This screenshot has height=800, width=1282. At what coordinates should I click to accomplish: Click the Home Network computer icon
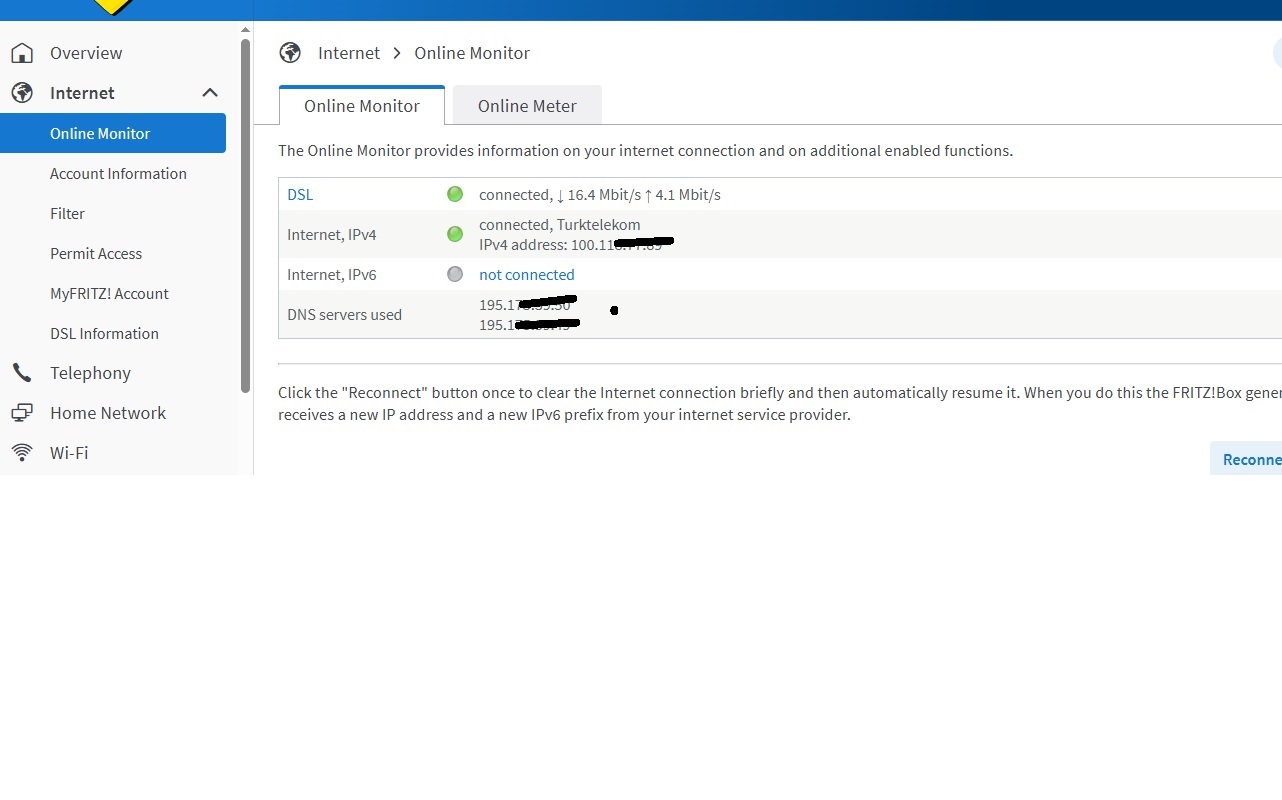[x=22, y=413]
